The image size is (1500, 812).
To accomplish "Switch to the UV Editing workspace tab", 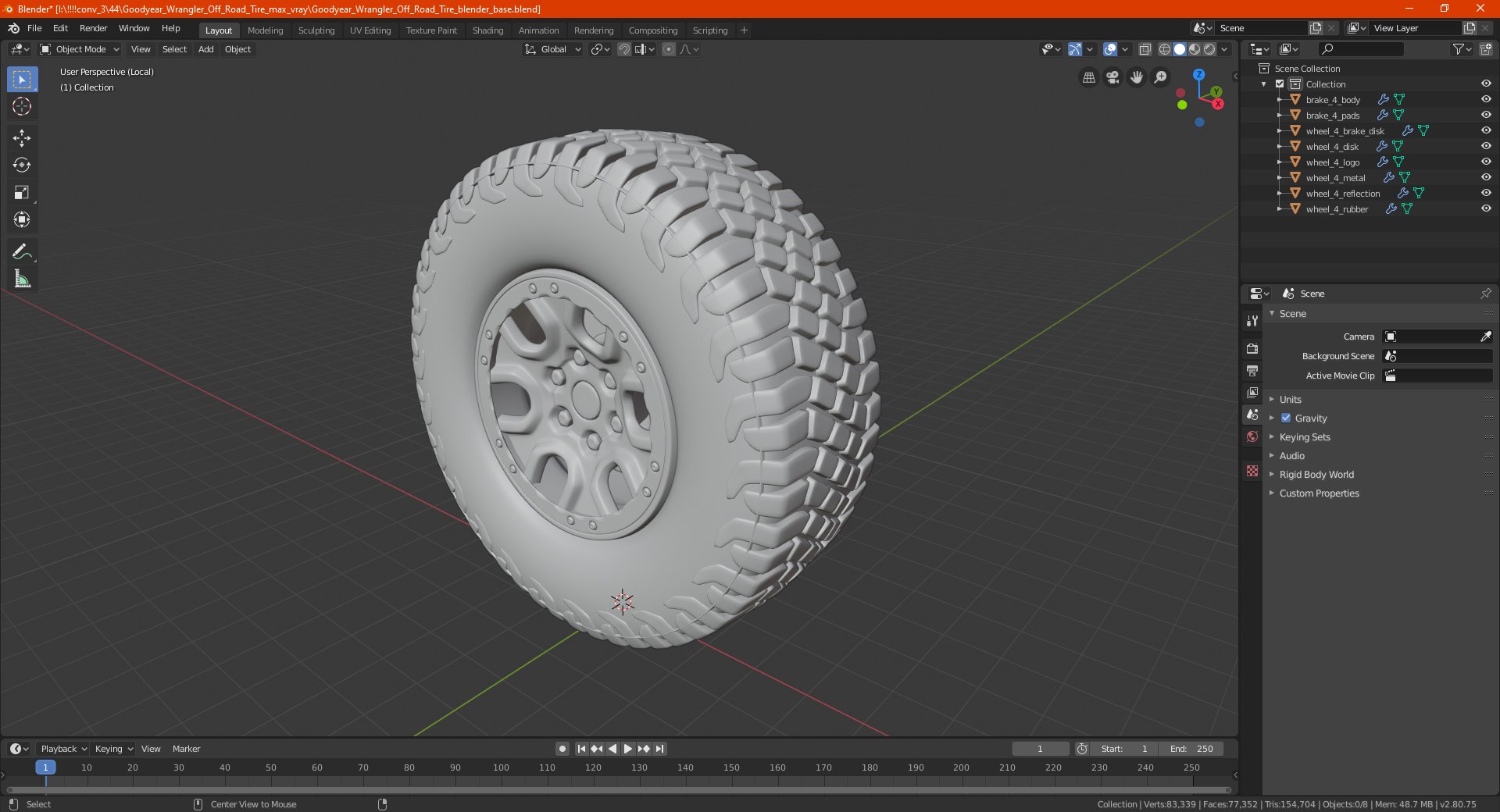I will 370,30.
